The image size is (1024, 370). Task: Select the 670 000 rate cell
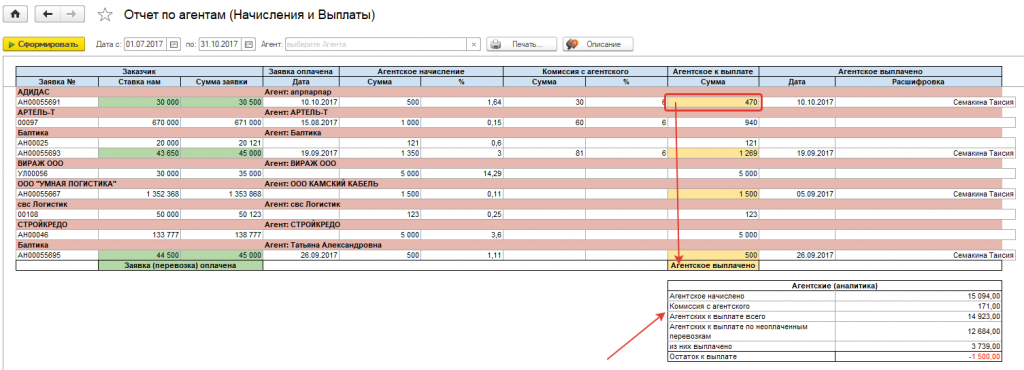pyautogui.click(x=139, y=123)
